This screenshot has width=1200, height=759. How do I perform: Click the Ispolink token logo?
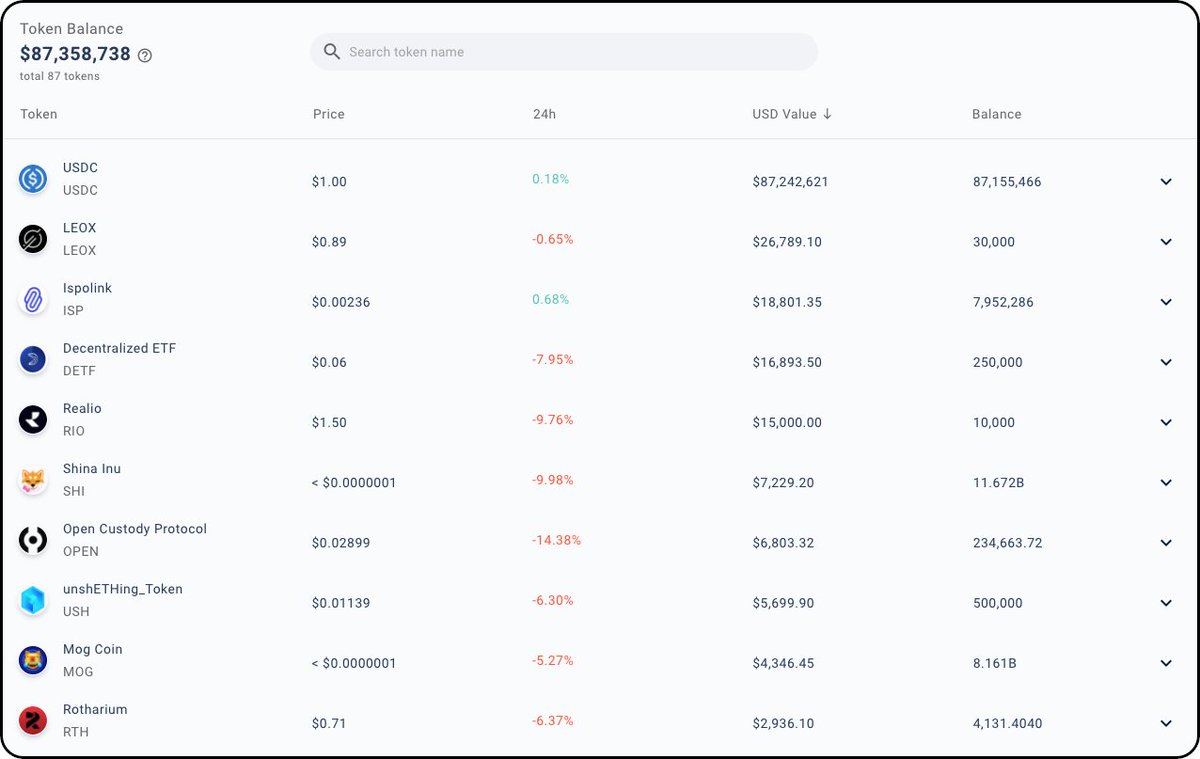pos(33,299)
